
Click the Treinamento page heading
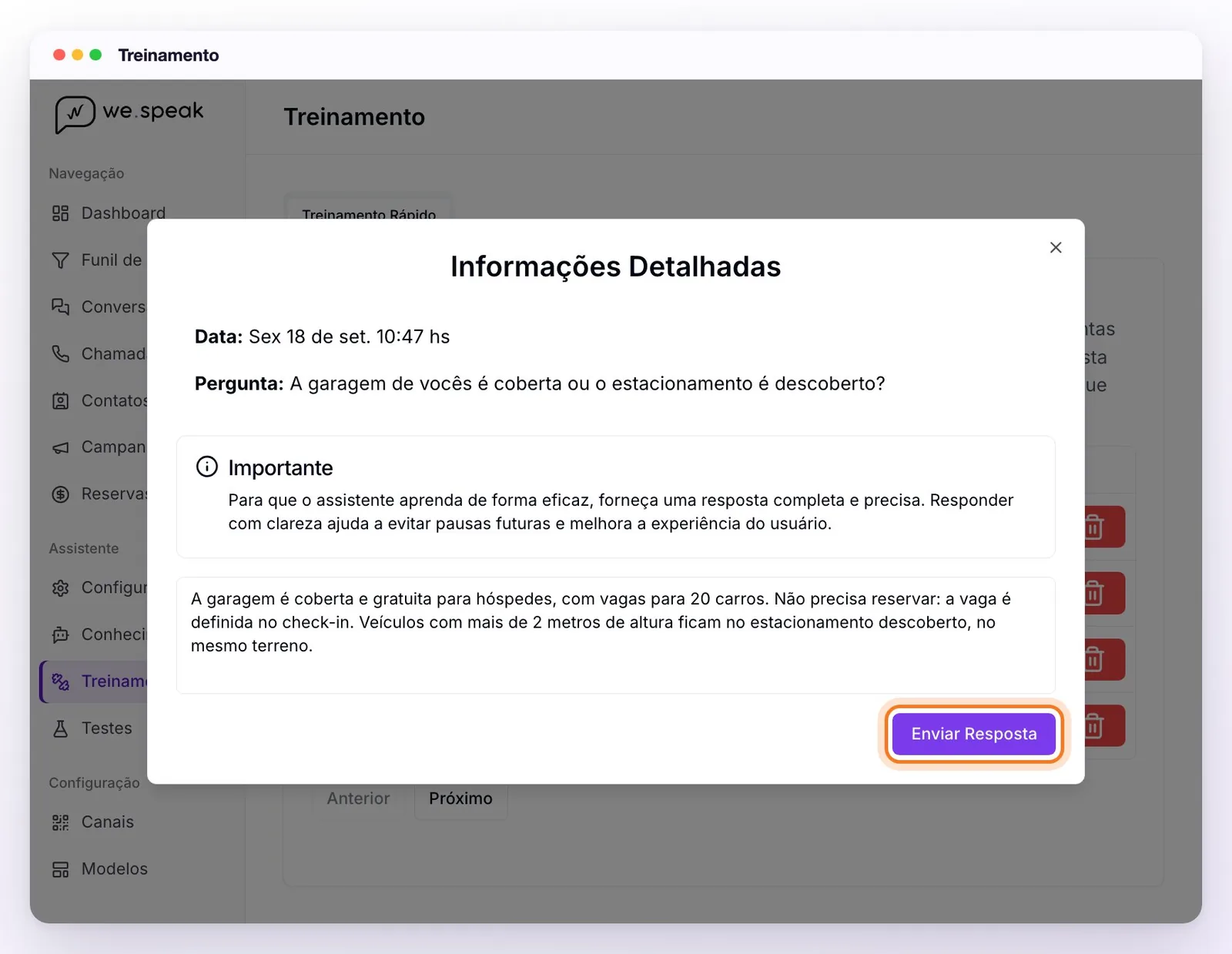[x=354, y=117]
